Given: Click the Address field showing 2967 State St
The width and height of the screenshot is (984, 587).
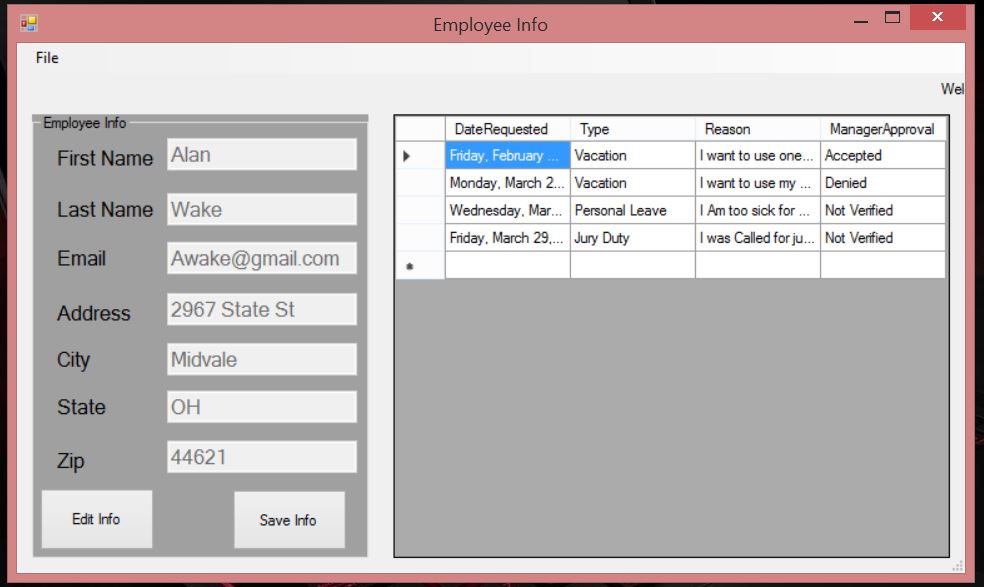Looking at the screenshot, I should click(x=261, y=310).
